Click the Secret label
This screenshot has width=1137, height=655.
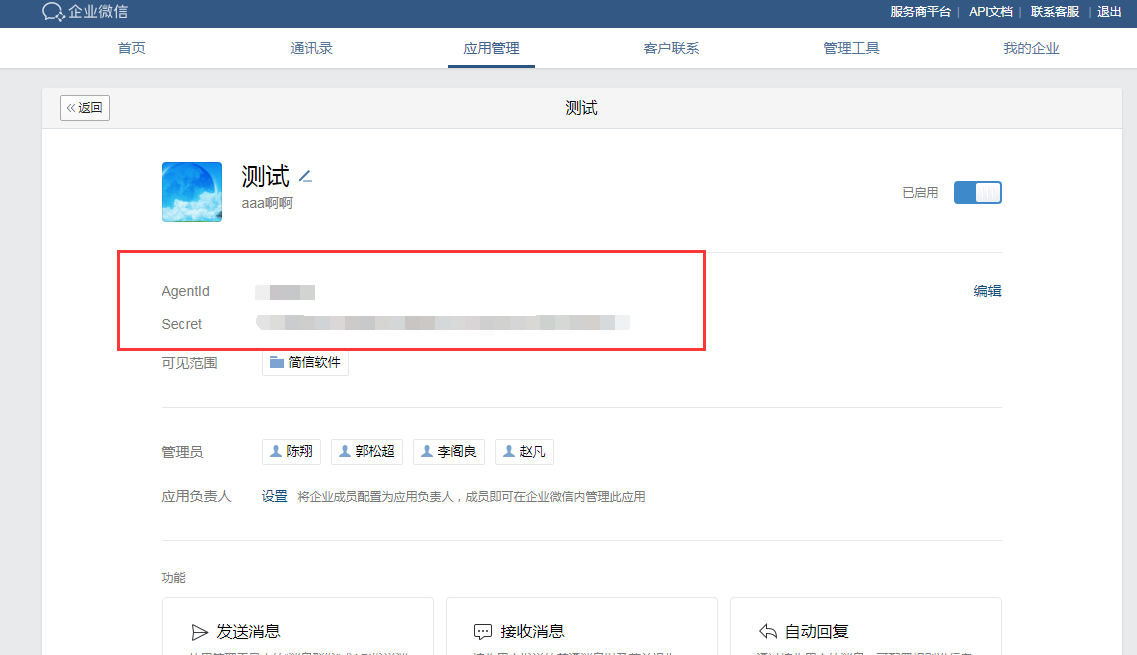coord(181,324)
